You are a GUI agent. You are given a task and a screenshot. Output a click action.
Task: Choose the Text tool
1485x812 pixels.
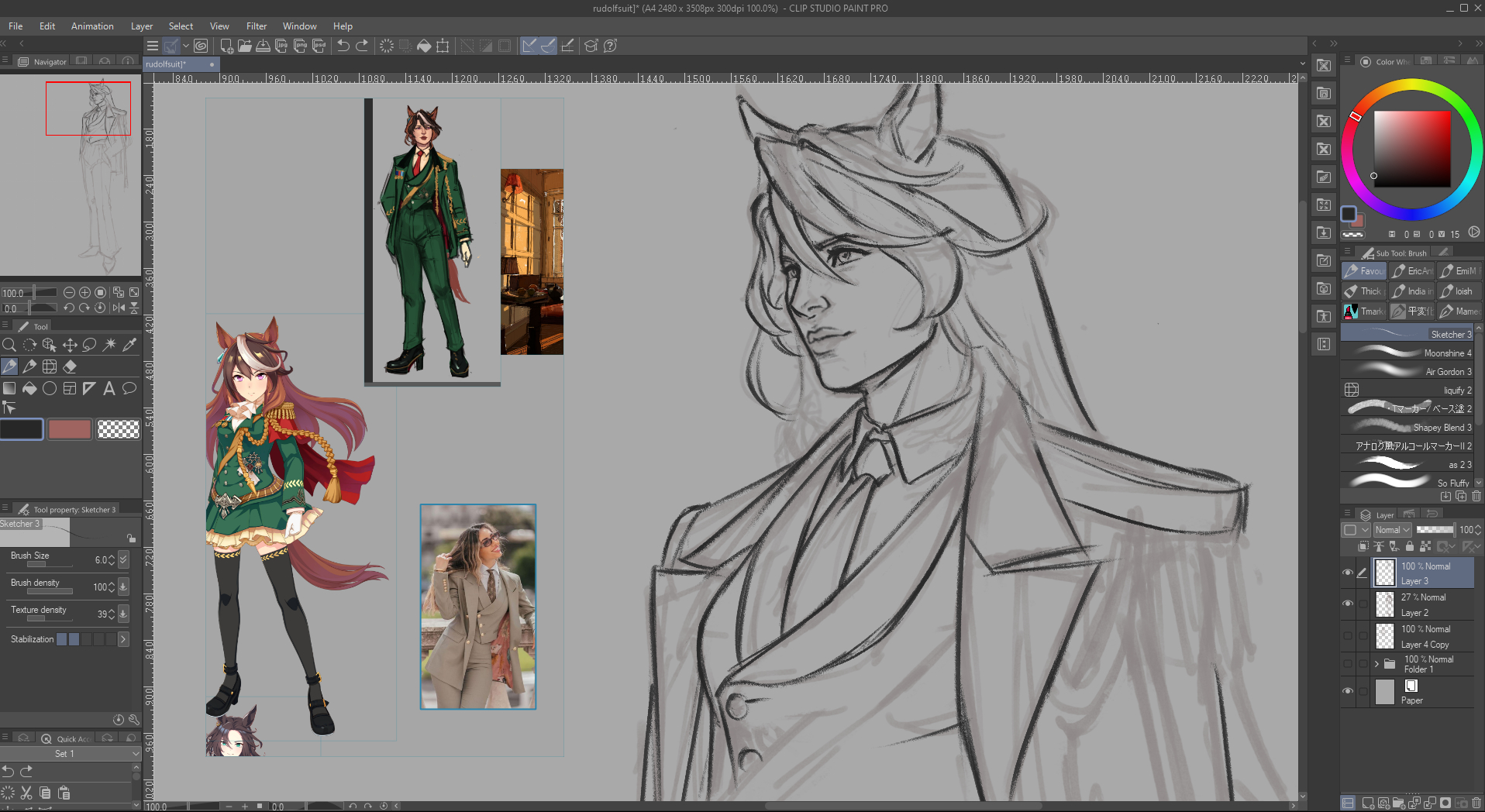click(109, 389)
